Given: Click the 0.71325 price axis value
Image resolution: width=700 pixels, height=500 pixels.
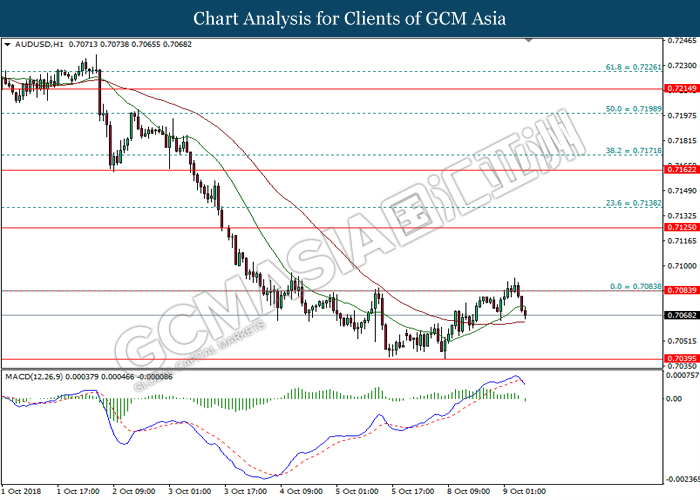Looking at the screenshot, I should coord(682,216).
